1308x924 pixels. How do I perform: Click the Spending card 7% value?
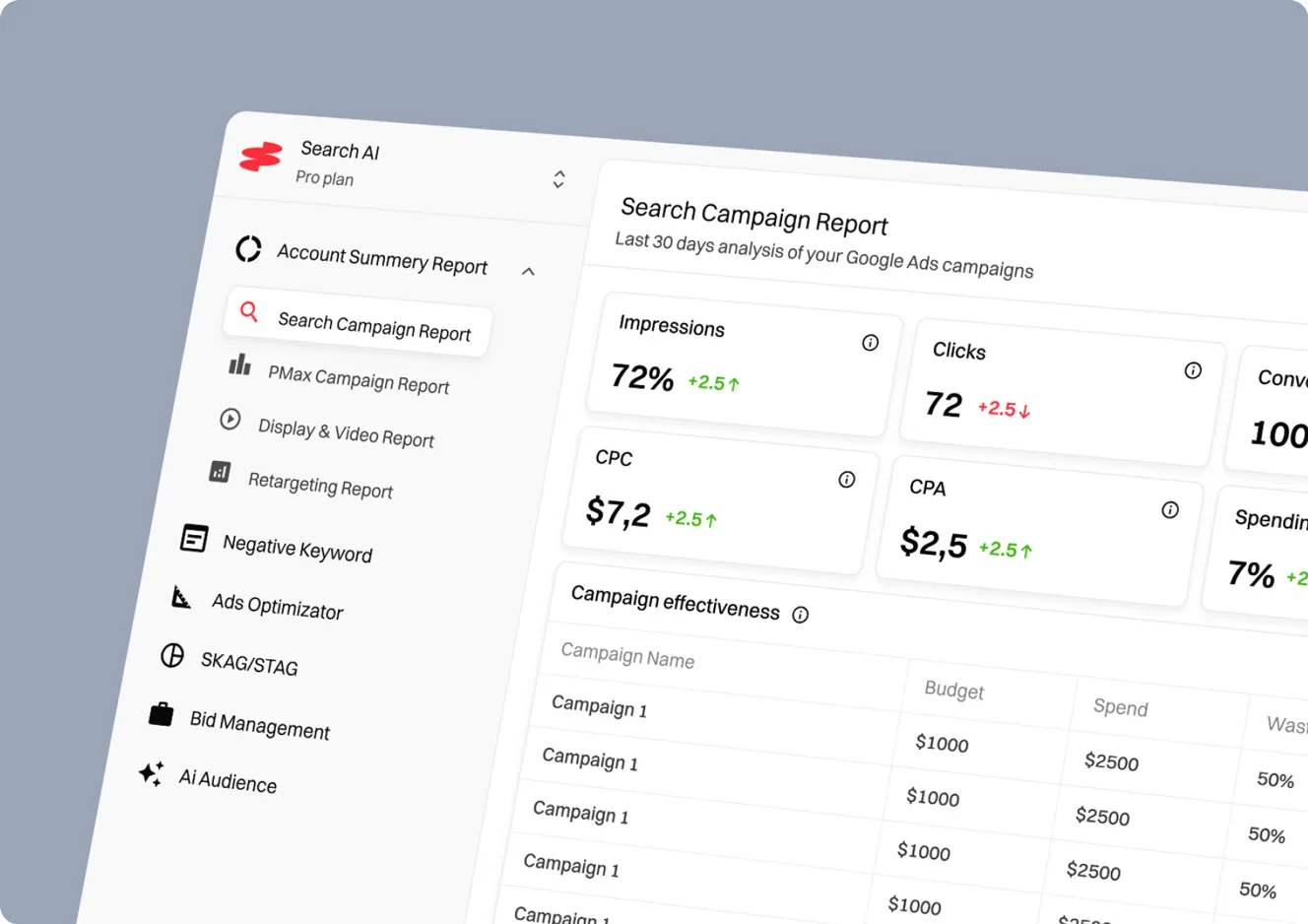[1251, 573]
